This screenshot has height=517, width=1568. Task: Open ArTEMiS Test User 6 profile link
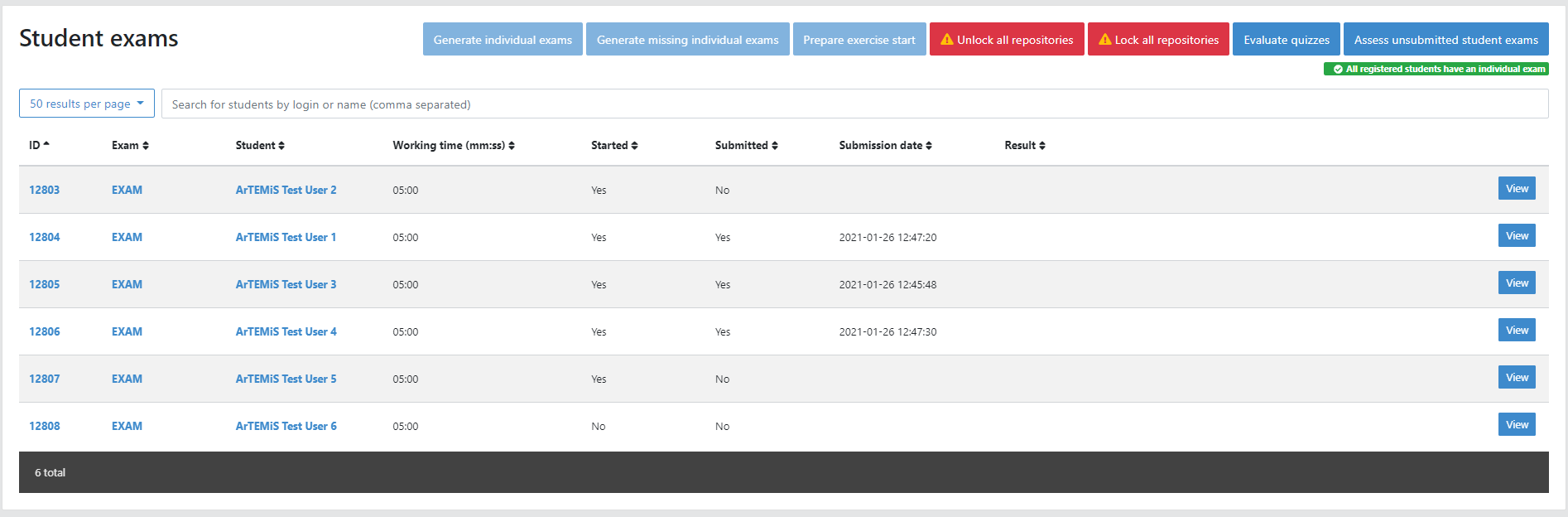pyautogui.click(x=286, y=426)
